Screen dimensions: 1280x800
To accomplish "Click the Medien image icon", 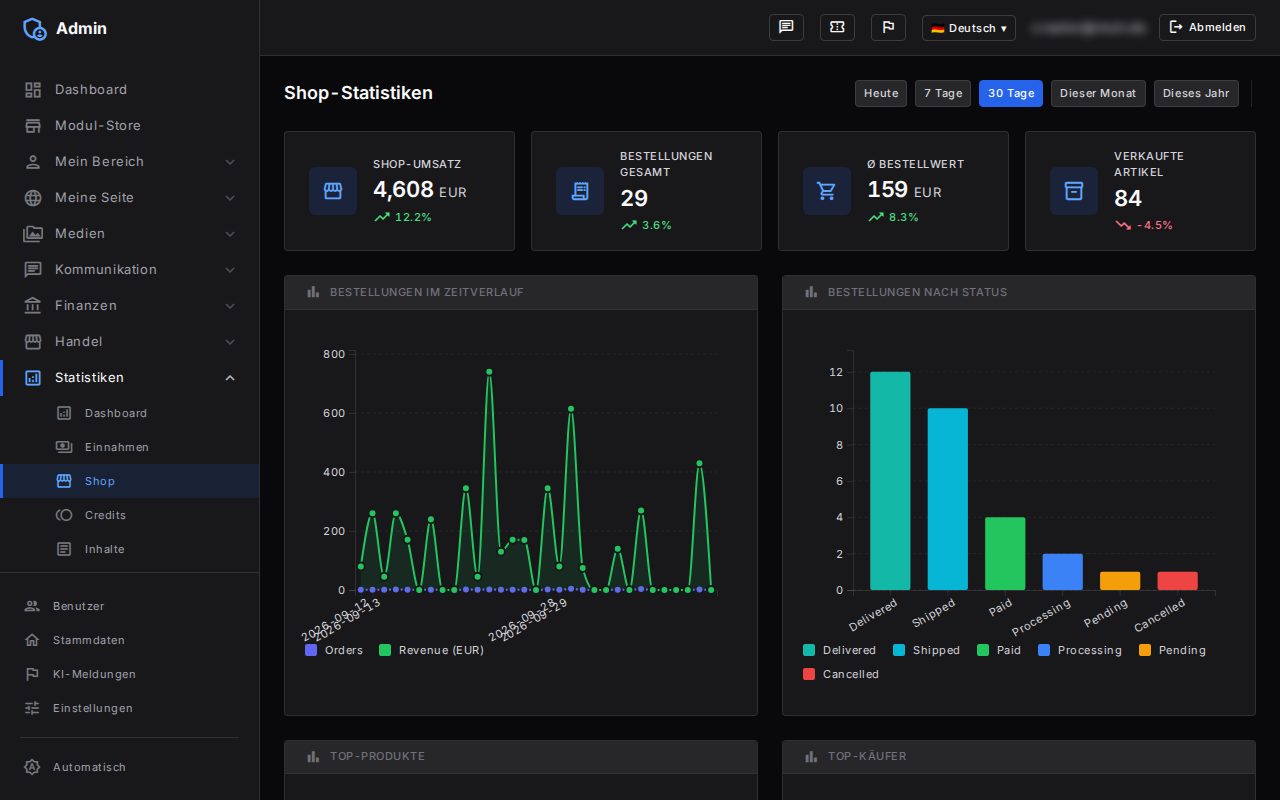I will tap(33, 233).
